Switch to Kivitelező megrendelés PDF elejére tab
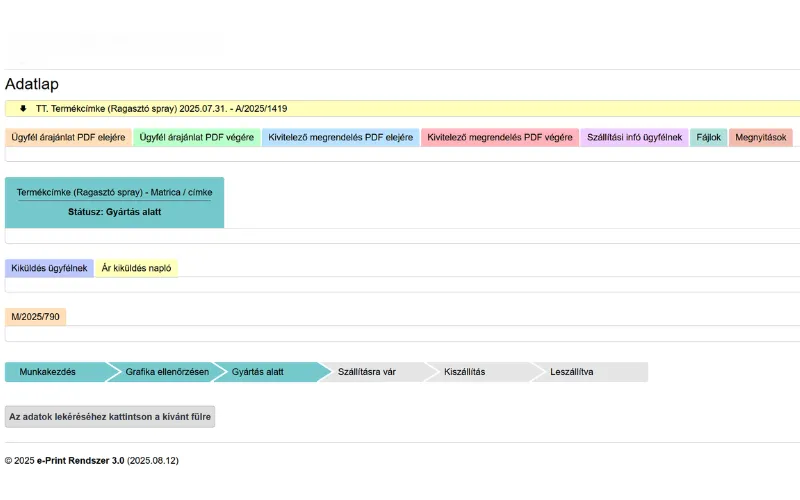 [340, 137]
